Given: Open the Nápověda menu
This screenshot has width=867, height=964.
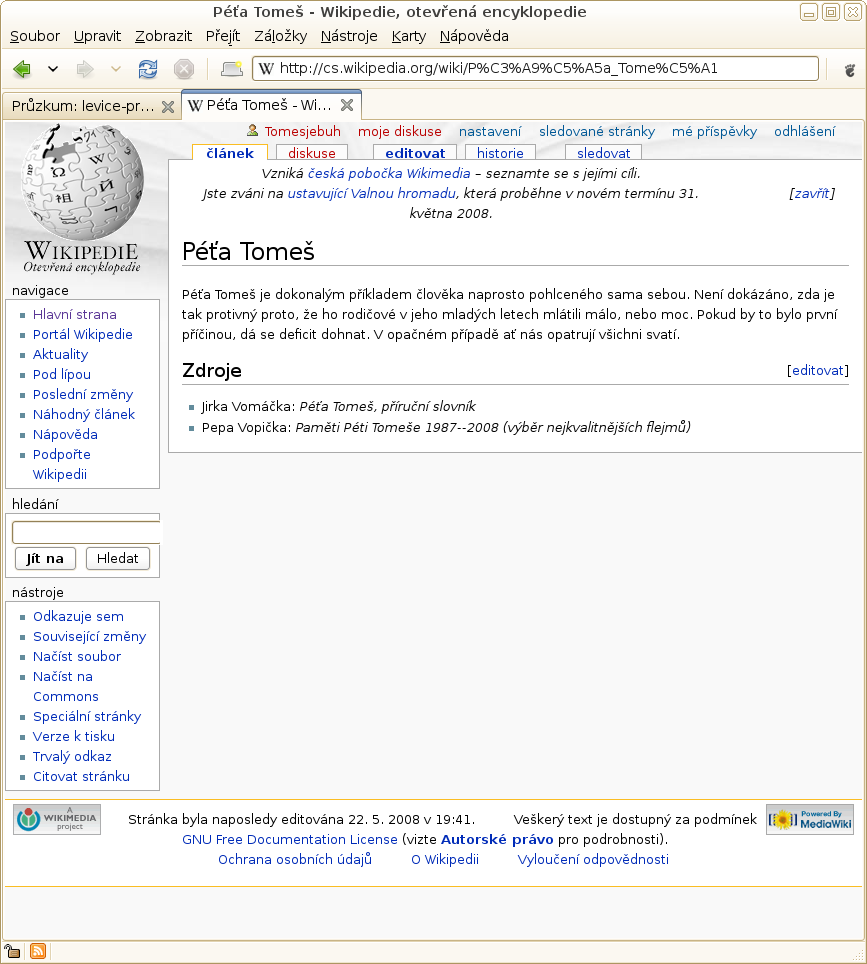Looking at the screenshot, I should 474,36.
